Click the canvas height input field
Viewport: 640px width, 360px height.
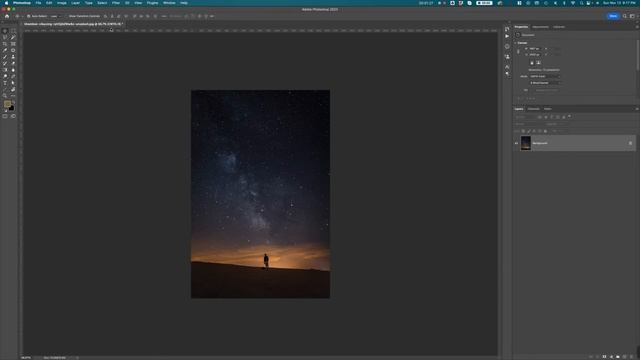click(535, 54)
